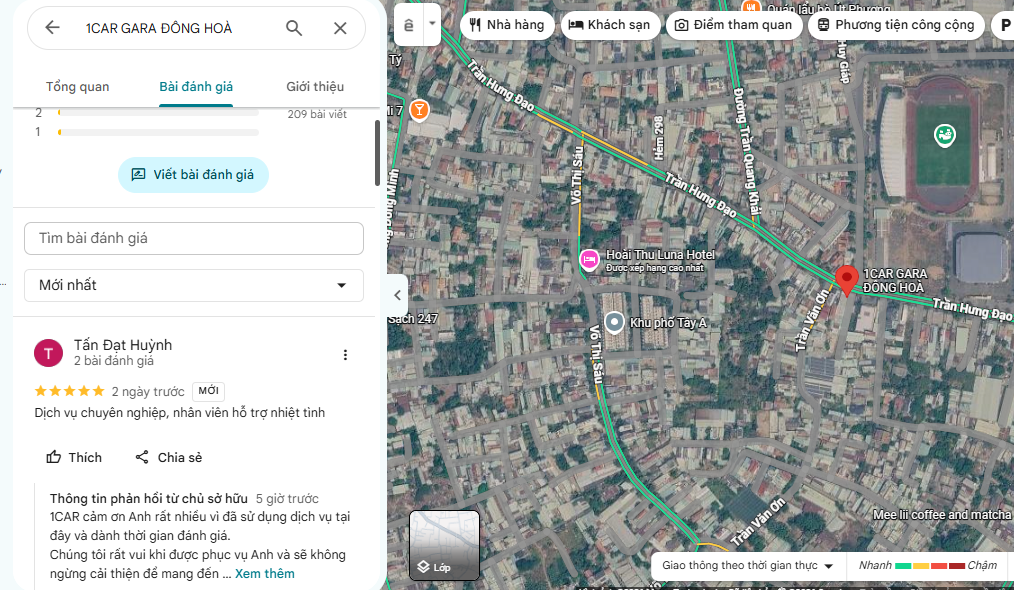Filter map by Nhà hàng chip
Screen dimensions: 1014x590
pos(507,25)
